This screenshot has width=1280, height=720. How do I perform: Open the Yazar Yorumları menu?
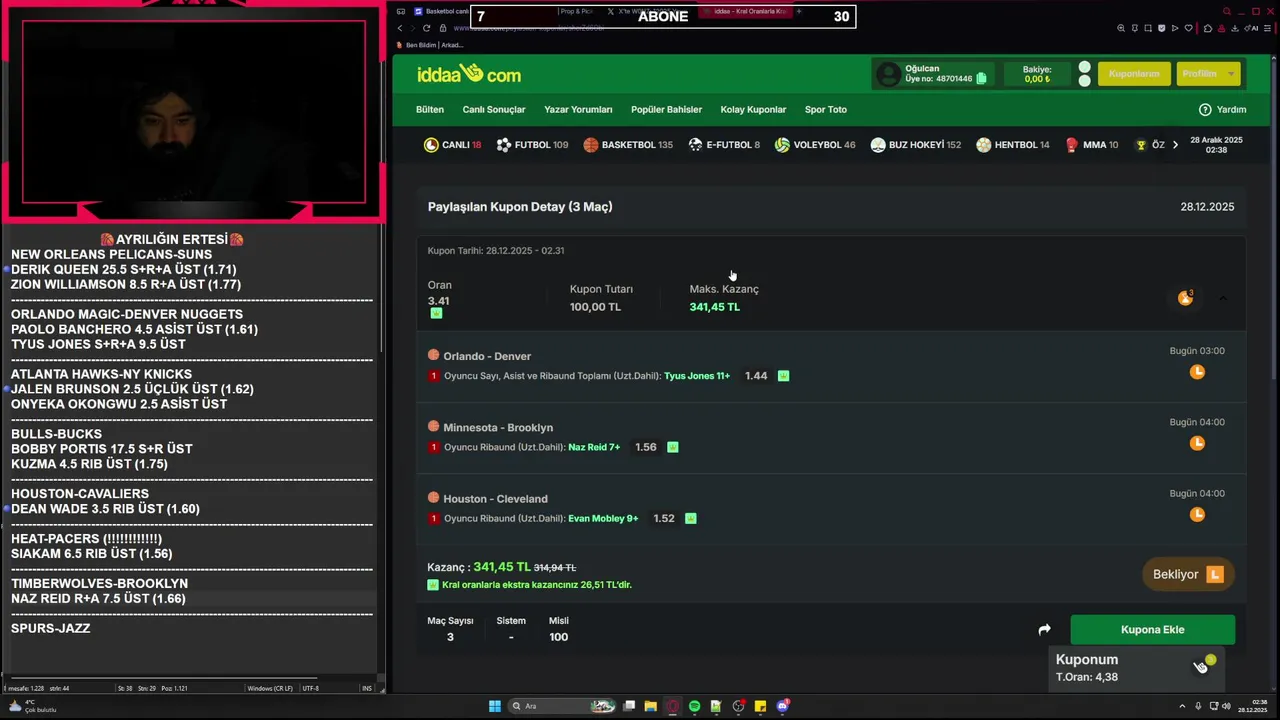[x=578, y=109]
